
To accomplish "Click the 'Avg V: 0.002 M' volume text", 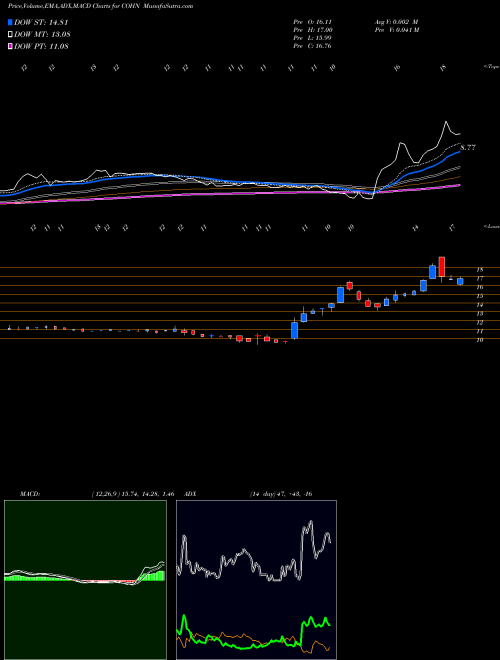I will click(x=396, y=22).
